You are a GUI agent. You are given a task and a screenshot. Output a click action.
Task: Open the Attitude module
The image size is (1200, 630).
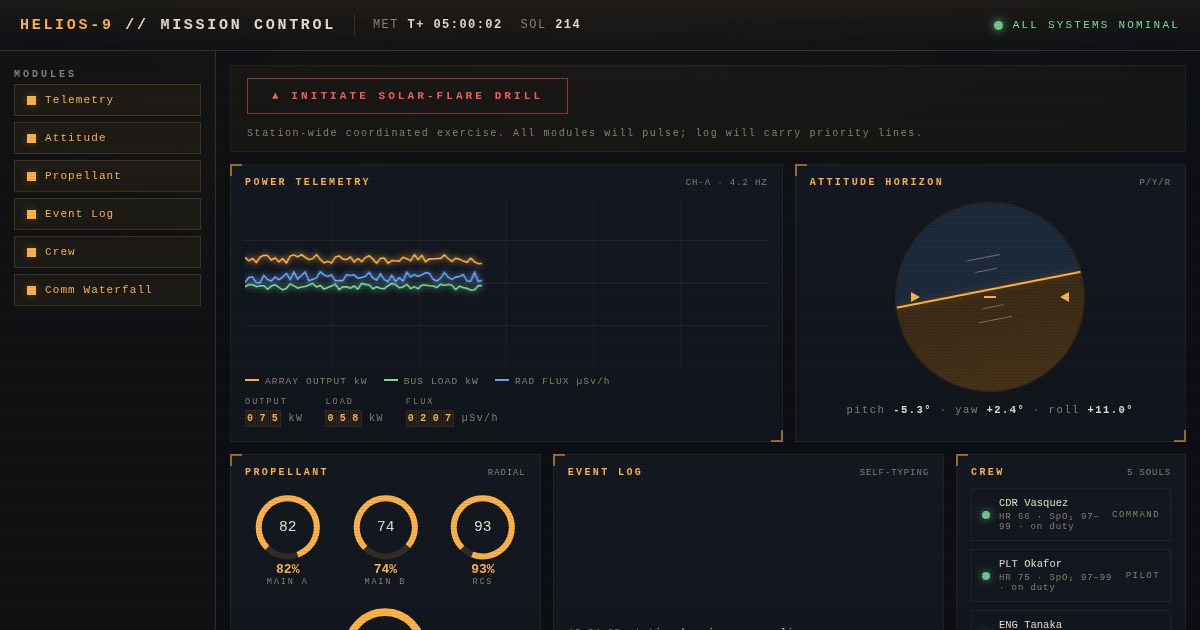point(107,138)
